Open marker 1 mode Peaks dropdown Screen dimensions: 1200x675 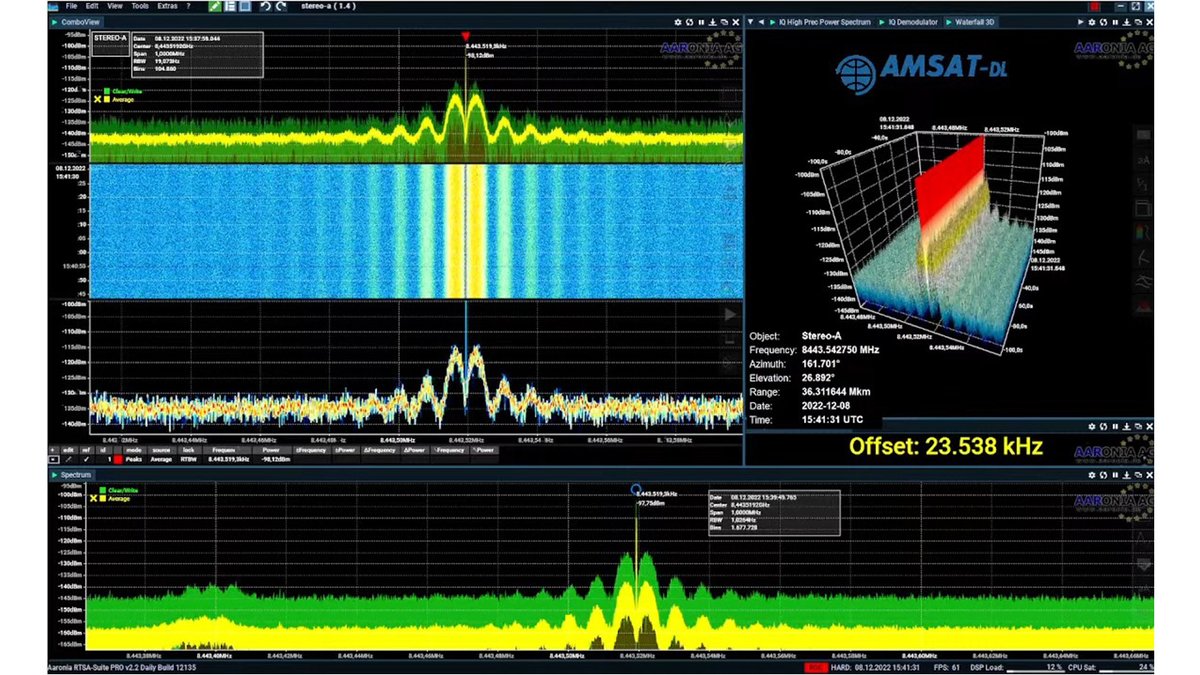pyautogui.click(x=134, y=459)
